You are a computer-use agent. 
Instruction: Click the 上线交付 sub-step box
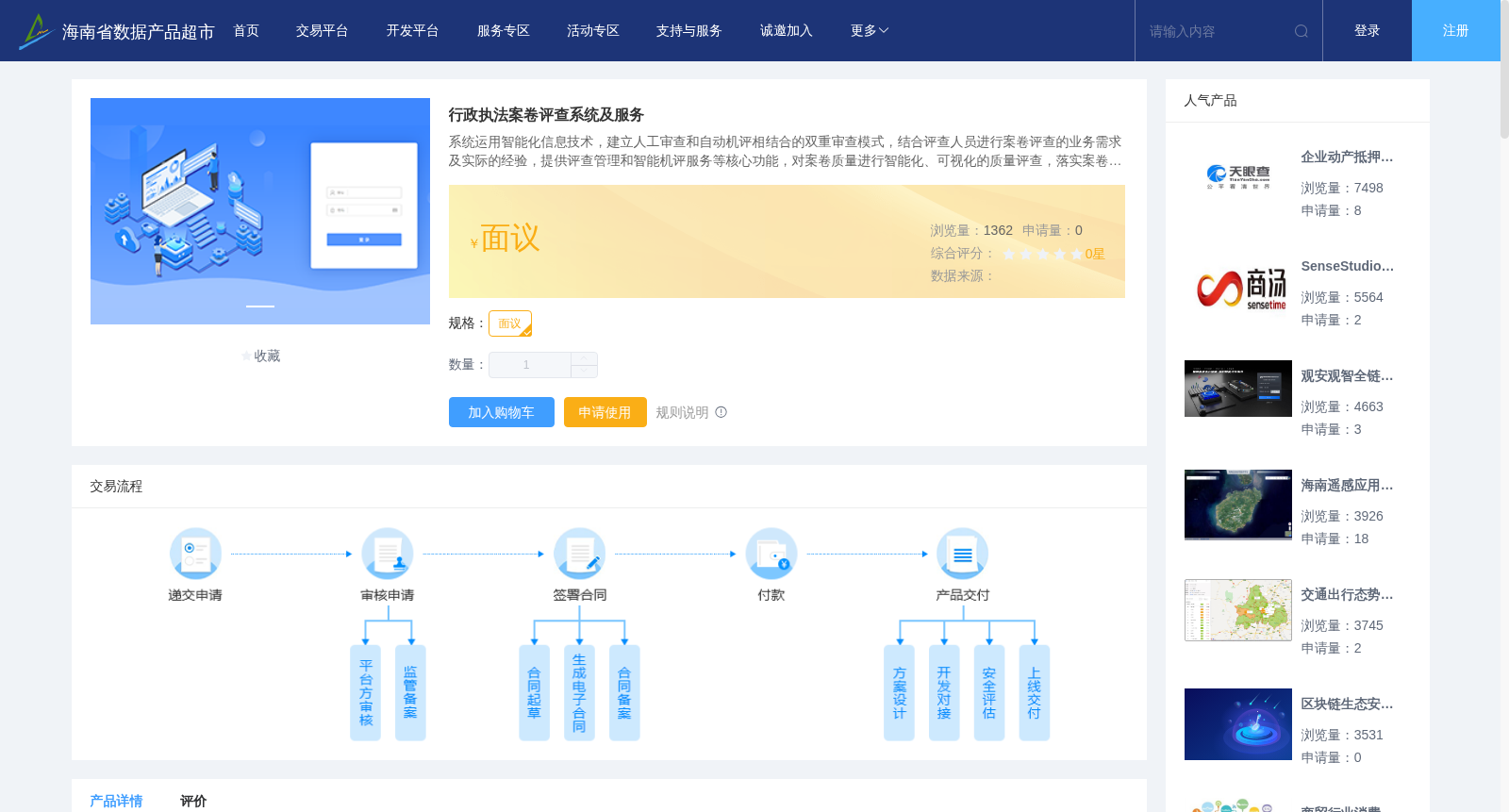tap(1035, 692)
